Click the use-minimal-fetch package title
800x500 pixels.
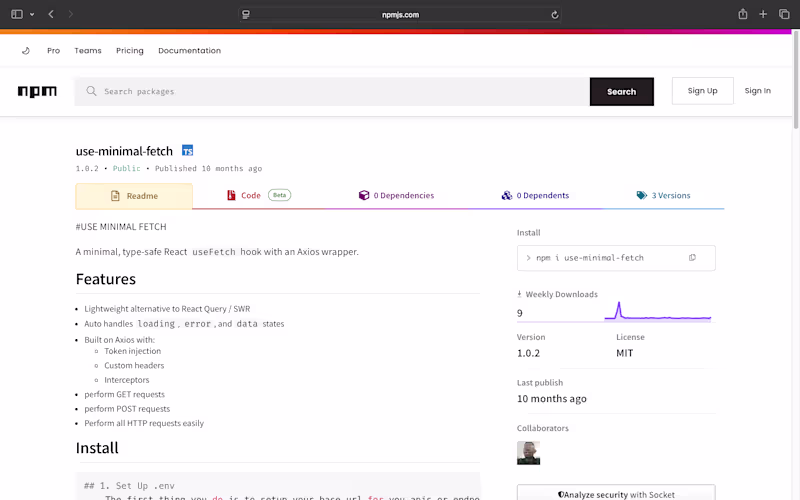[124, 151]
